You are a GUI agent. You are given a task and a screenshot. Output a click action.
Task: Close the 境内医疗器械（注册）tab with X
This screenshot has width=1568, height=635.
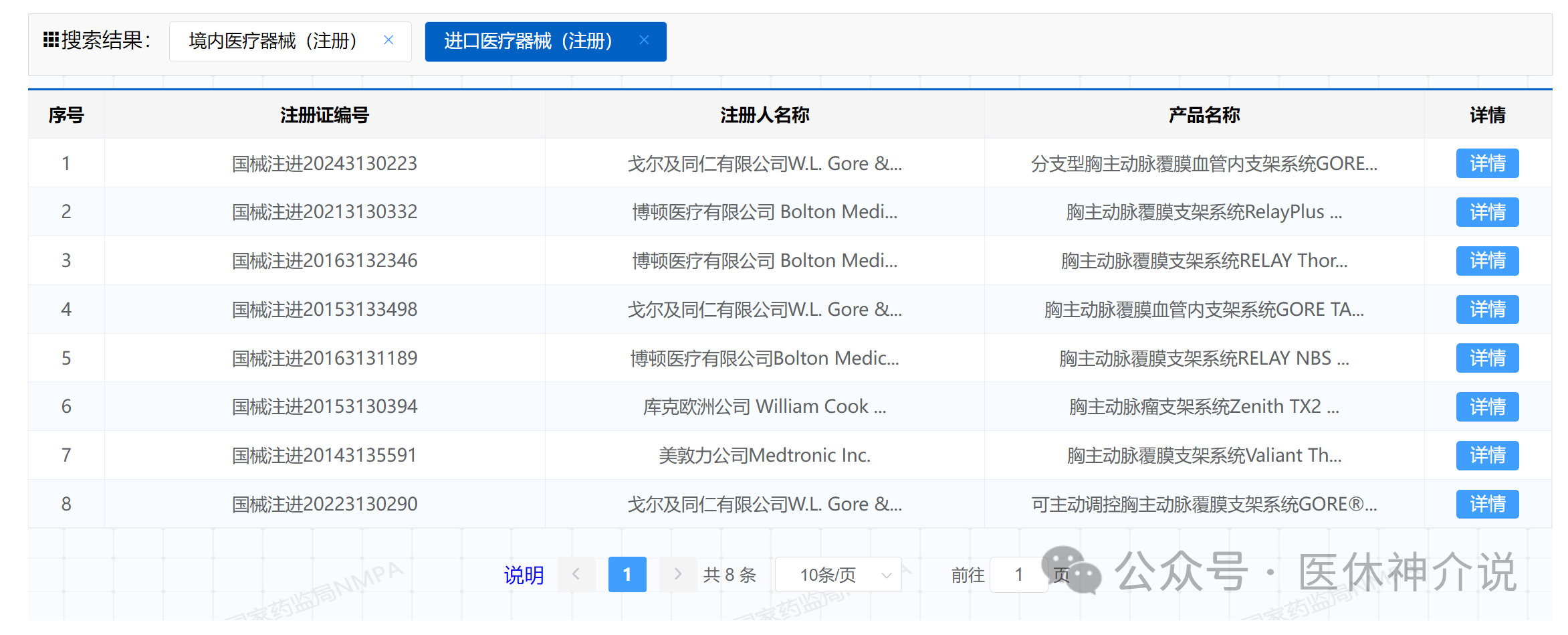point(388,40)
